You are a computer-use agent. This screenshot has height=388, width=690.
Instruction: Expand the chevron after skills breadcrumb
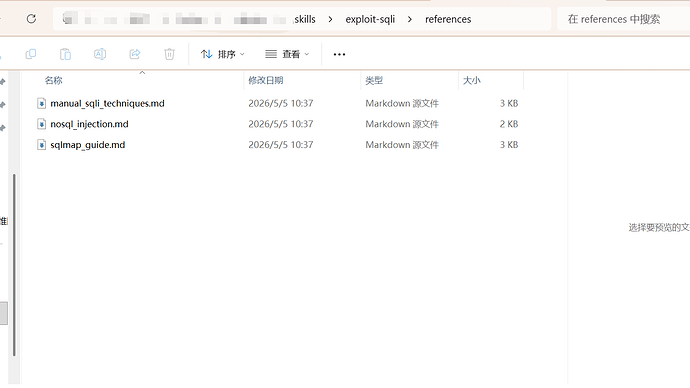click(x=330, y=19)
